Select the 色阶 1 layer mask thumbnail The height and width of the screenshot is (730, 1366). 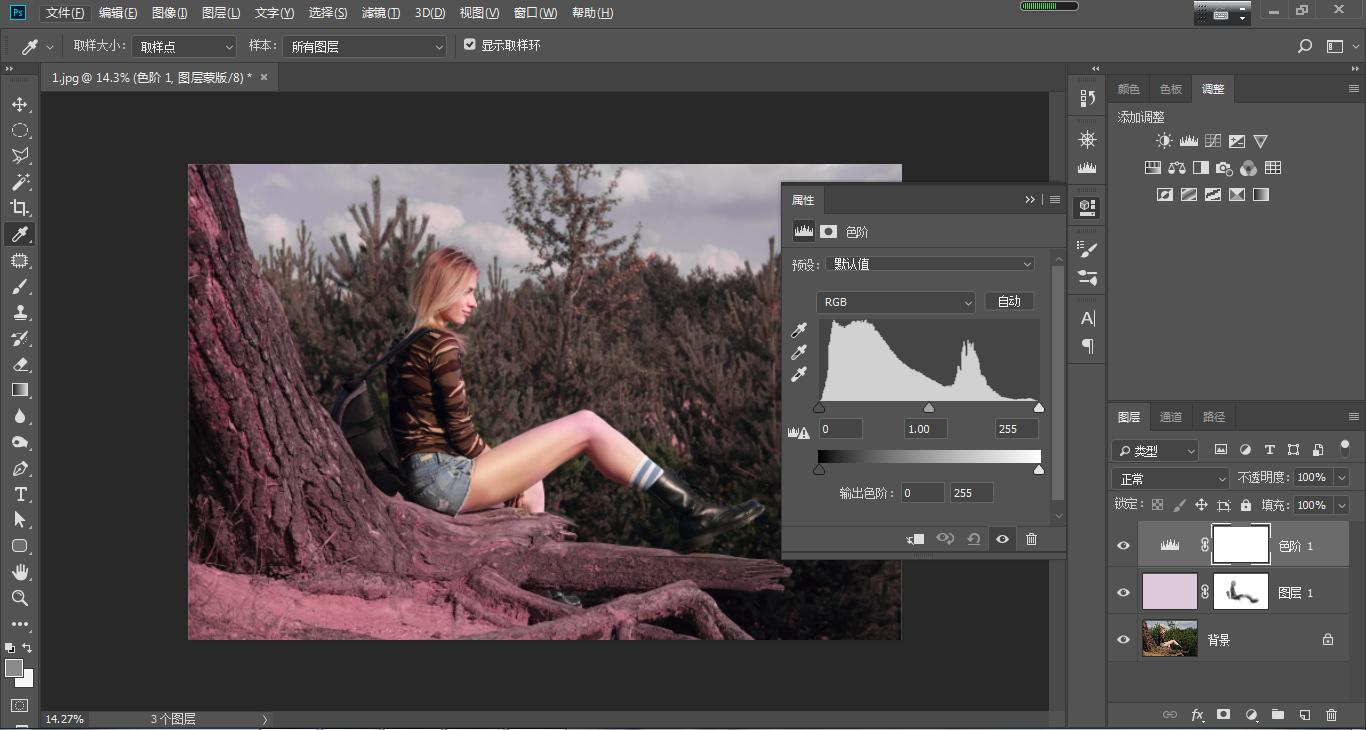pos(1240,545)
